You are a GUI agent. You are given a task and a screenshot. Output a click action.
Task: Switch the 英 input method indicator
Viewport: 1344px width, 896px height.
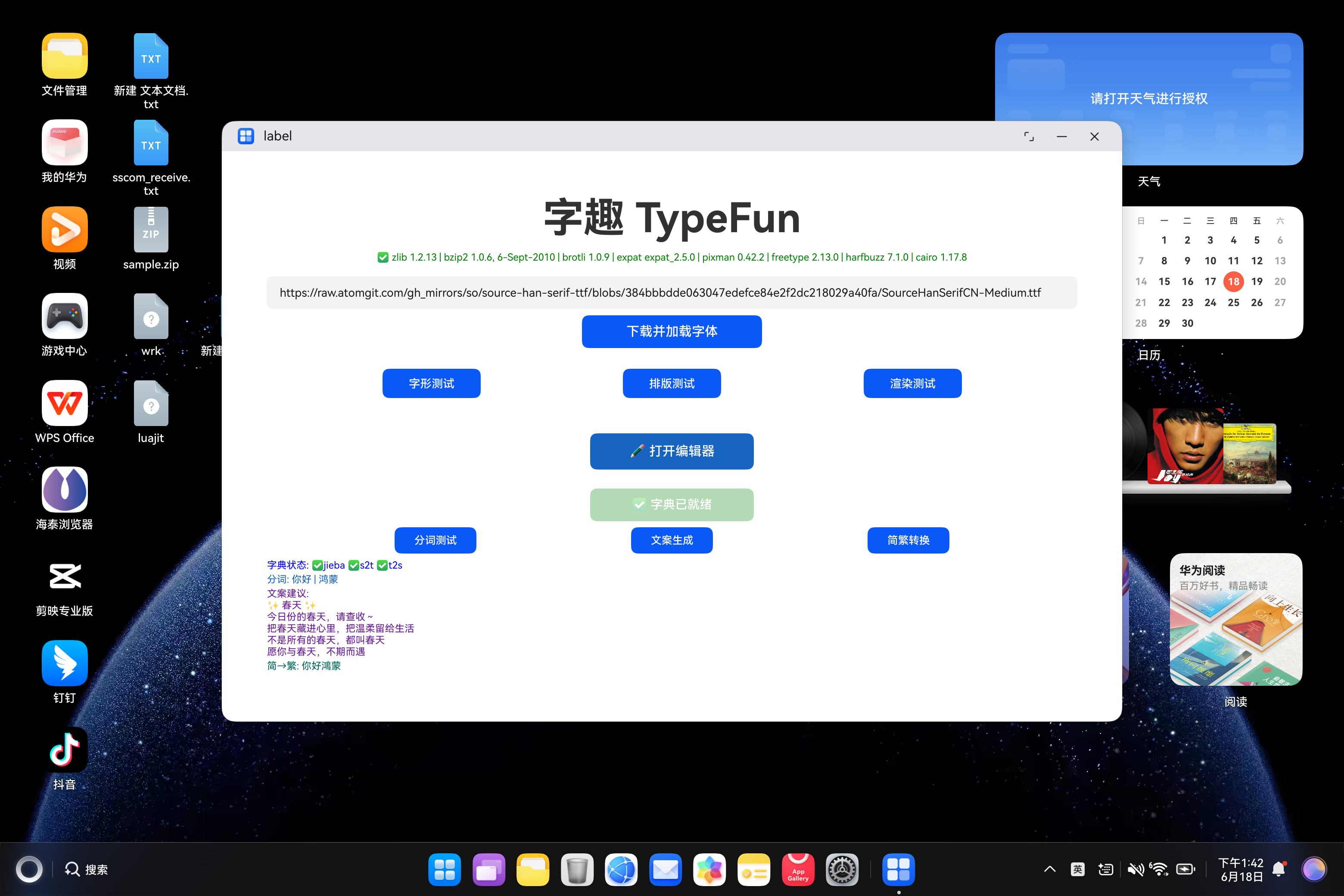point(1078,870)
